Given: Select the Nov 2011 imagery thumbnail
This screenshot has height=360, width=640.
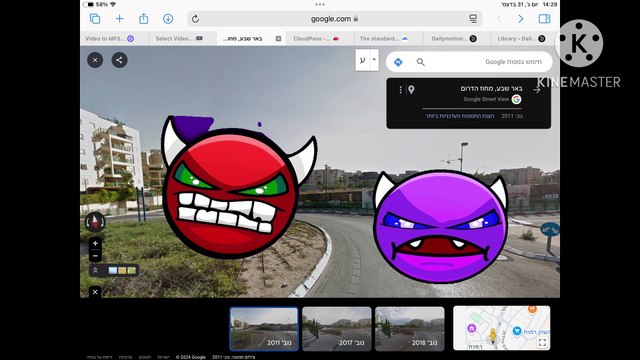Looking at the screenshot, I should [264, 329].
